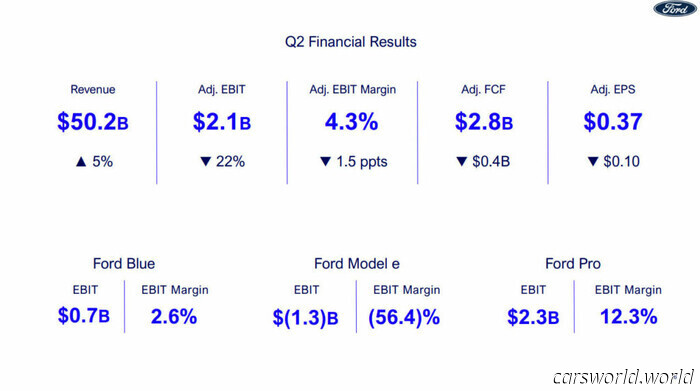This screenshot has height=391, width=700.
Task: Select the Q2 Financial Results title
Action: (351, 42)
